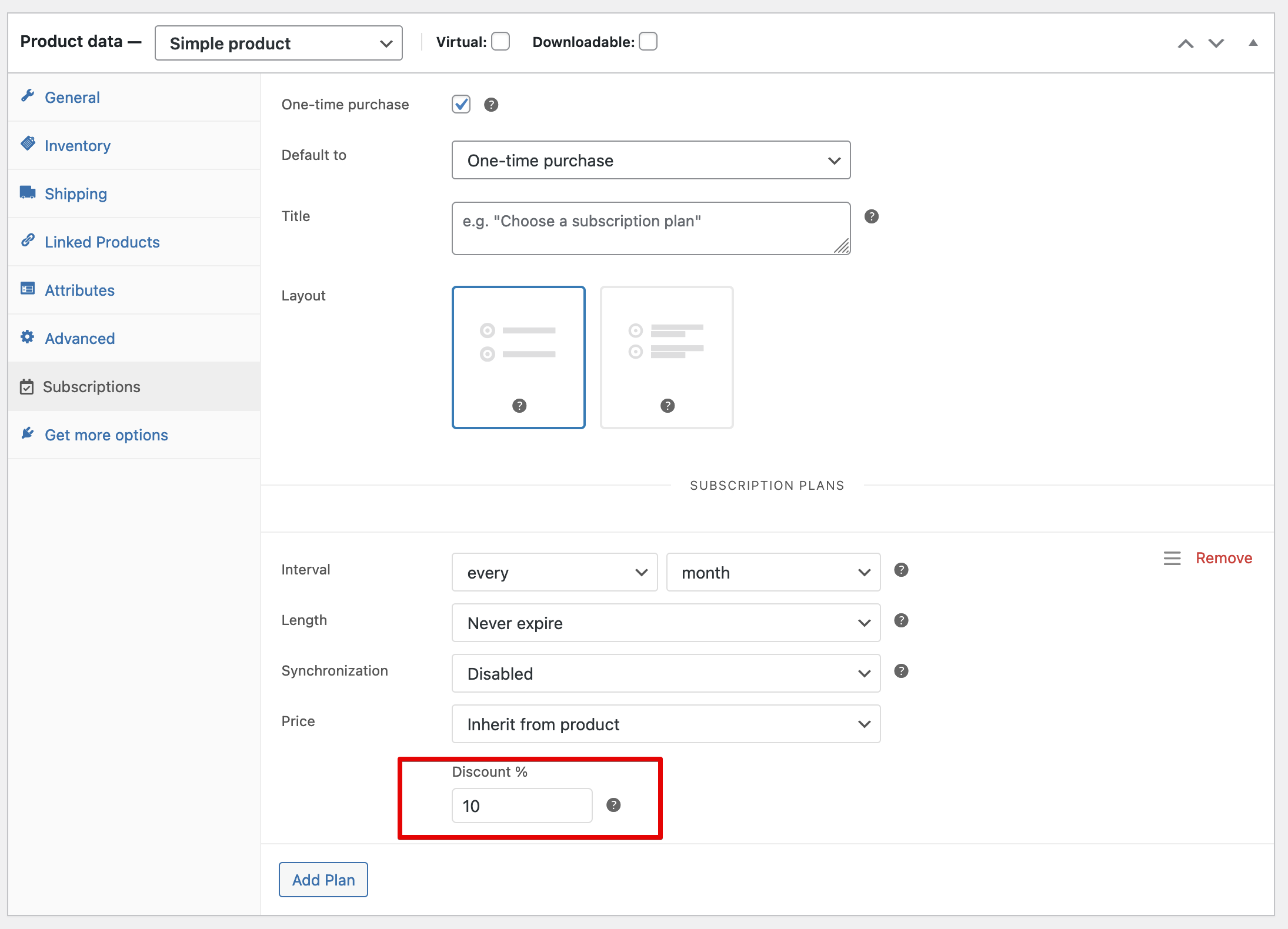Screen dimensions: 1288x929
Task: Click the help icon next to Length
Action: pyautogui.click(x=901, y=620)
